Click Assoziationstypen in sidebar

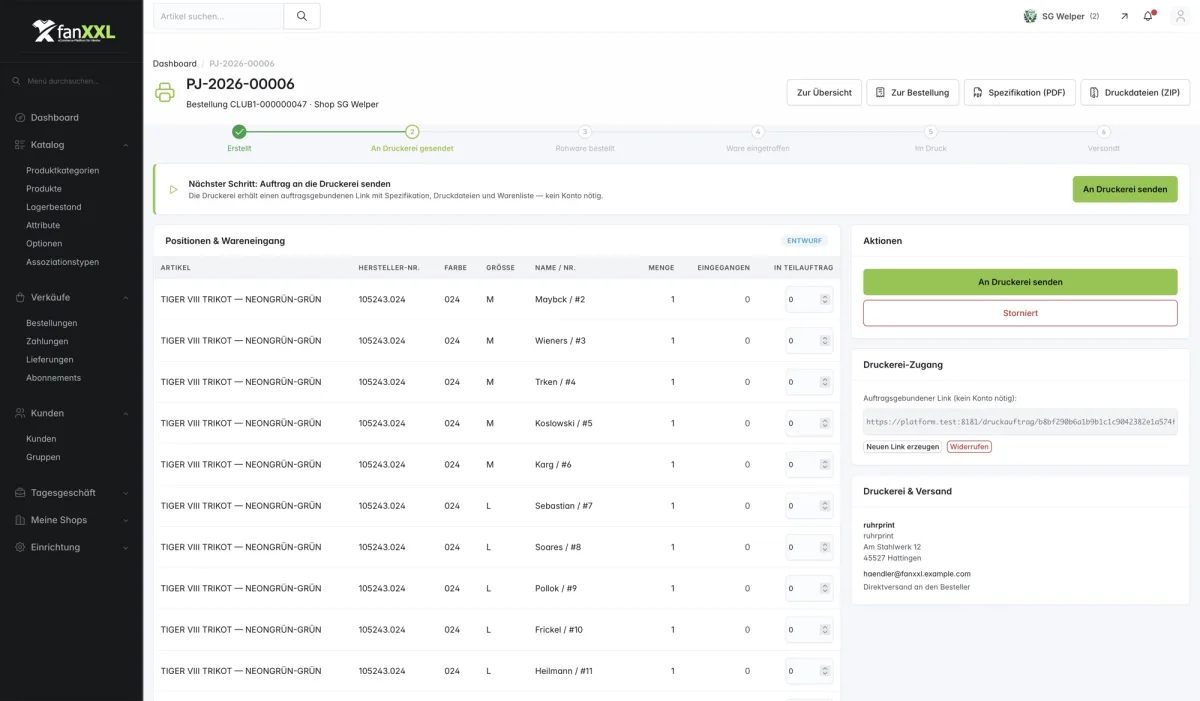click(62, 262)
